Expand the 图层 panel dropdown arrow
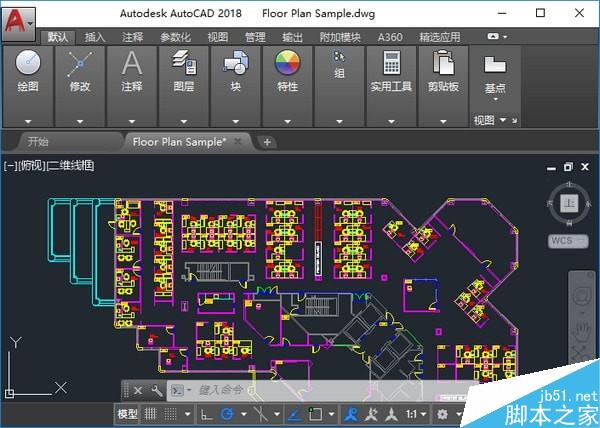The width and height of the screenshot is (600, 428). coord(184,122)
